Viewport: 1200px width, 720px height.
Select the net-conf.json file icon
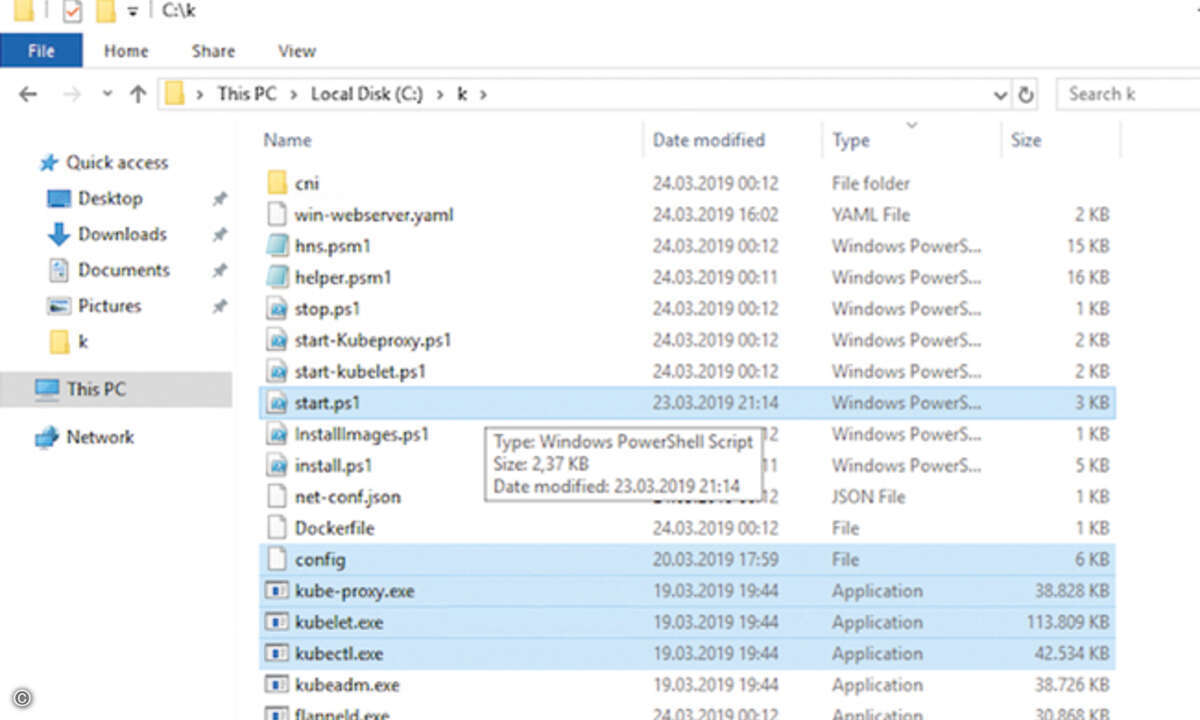coord(277,497)
